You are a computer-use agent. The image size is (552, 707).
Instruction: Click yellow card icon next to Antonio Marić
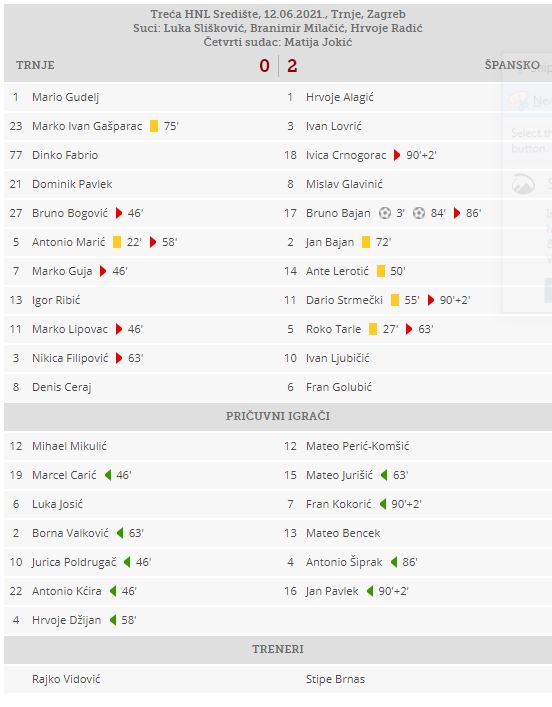point(117,242)
